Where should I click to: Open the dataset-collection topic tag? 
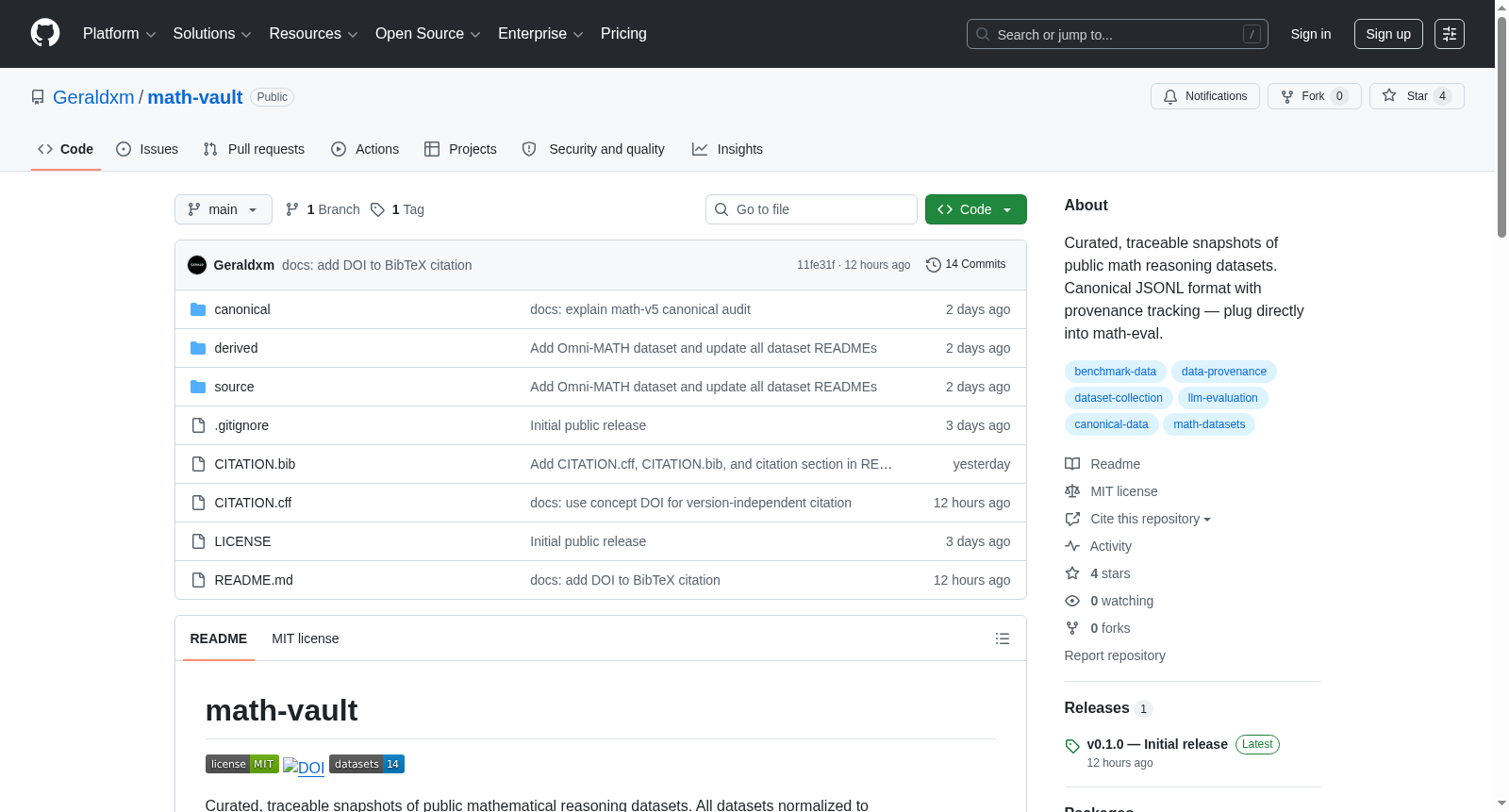point(1119,398)
